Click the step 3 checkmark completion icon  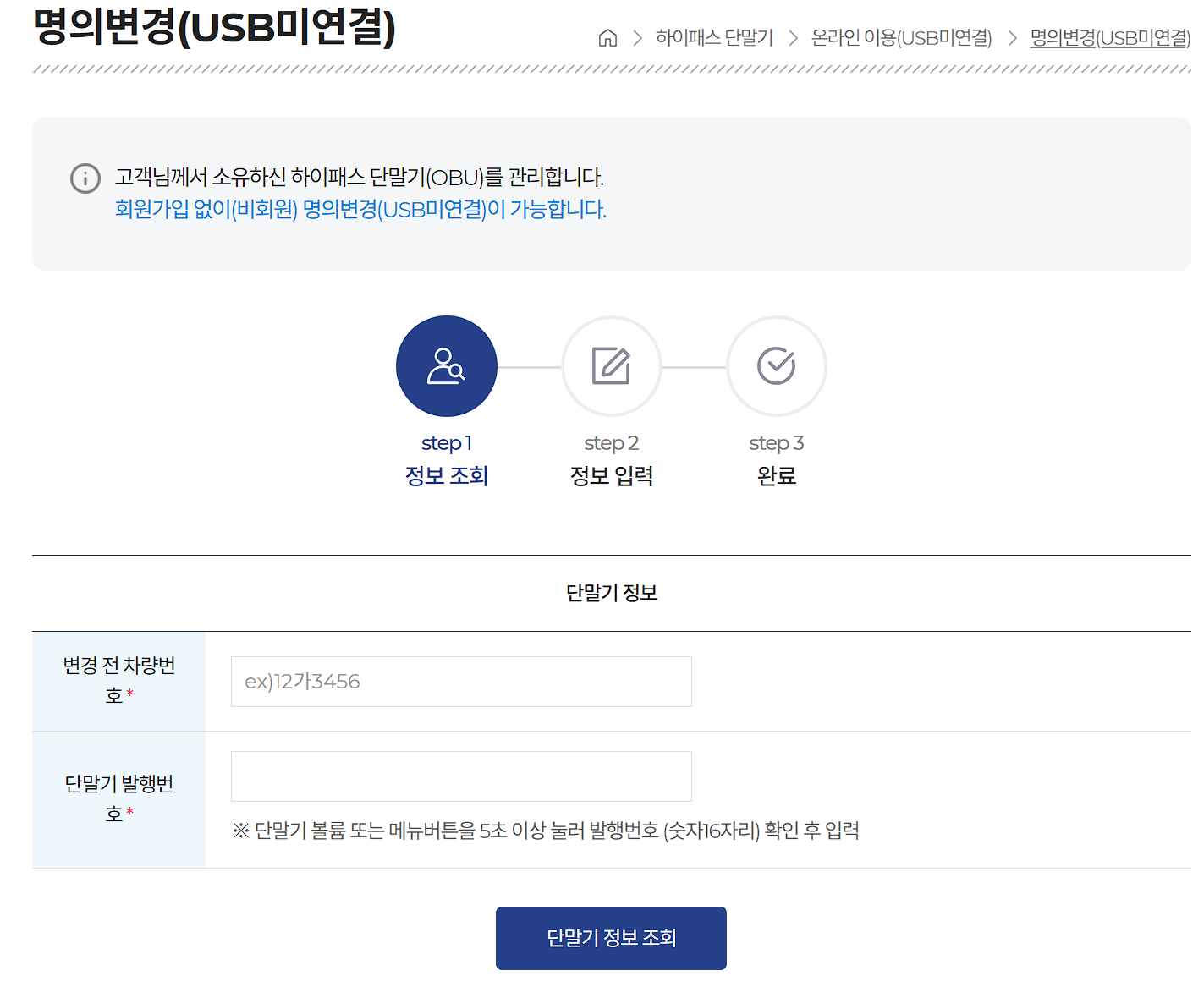pos(776,365)
